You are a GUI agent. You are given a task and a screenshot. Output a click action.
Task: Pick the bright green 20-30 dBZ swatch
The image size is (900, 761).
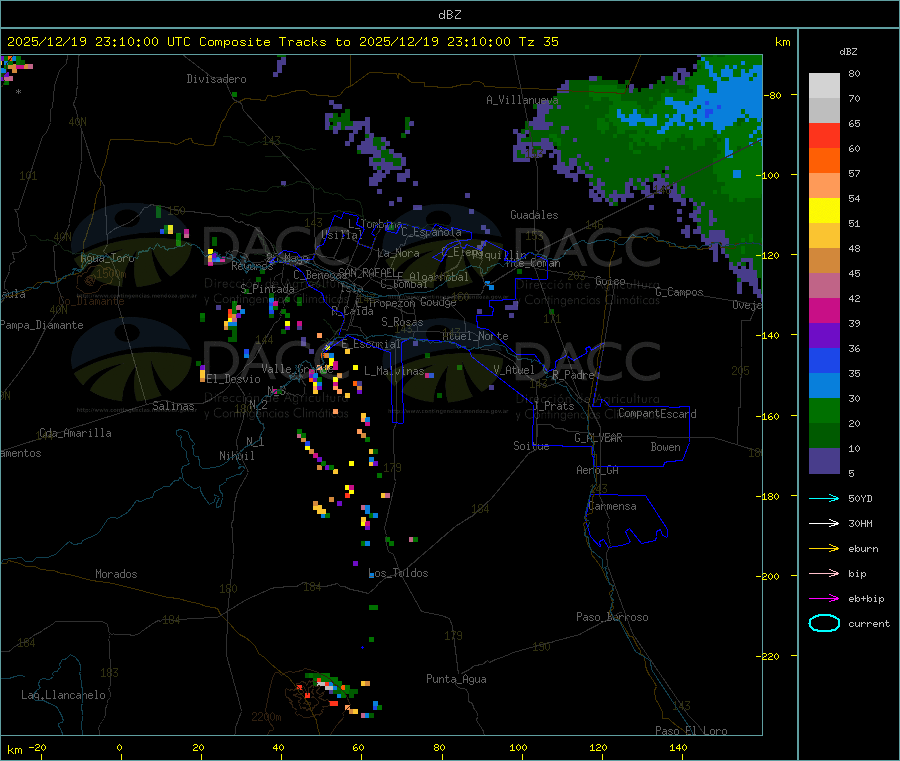coord(824,410)
